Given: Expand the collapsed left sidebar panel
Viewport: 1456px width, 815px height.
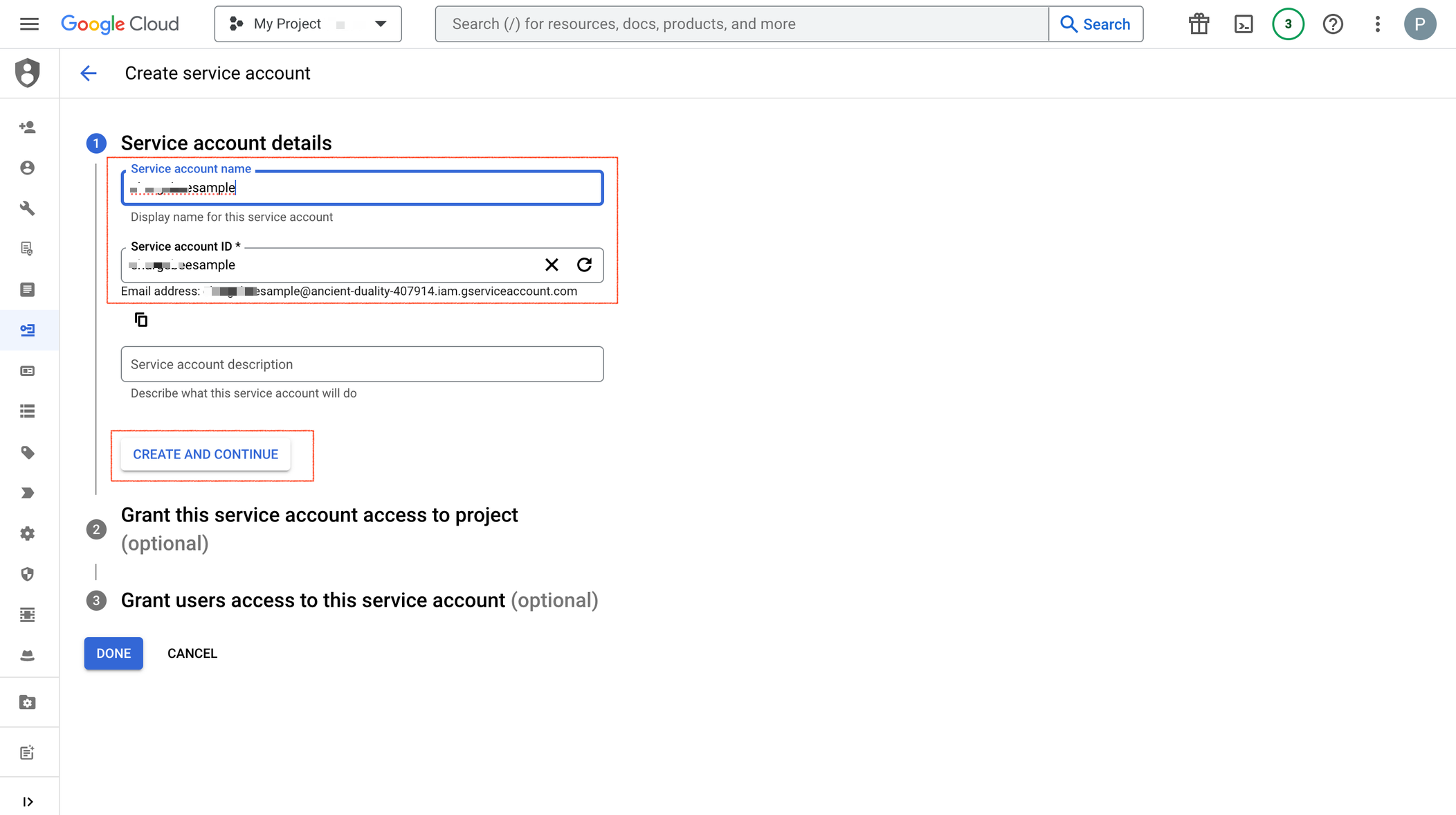Looking at the screenshot, I should [28, 801].
